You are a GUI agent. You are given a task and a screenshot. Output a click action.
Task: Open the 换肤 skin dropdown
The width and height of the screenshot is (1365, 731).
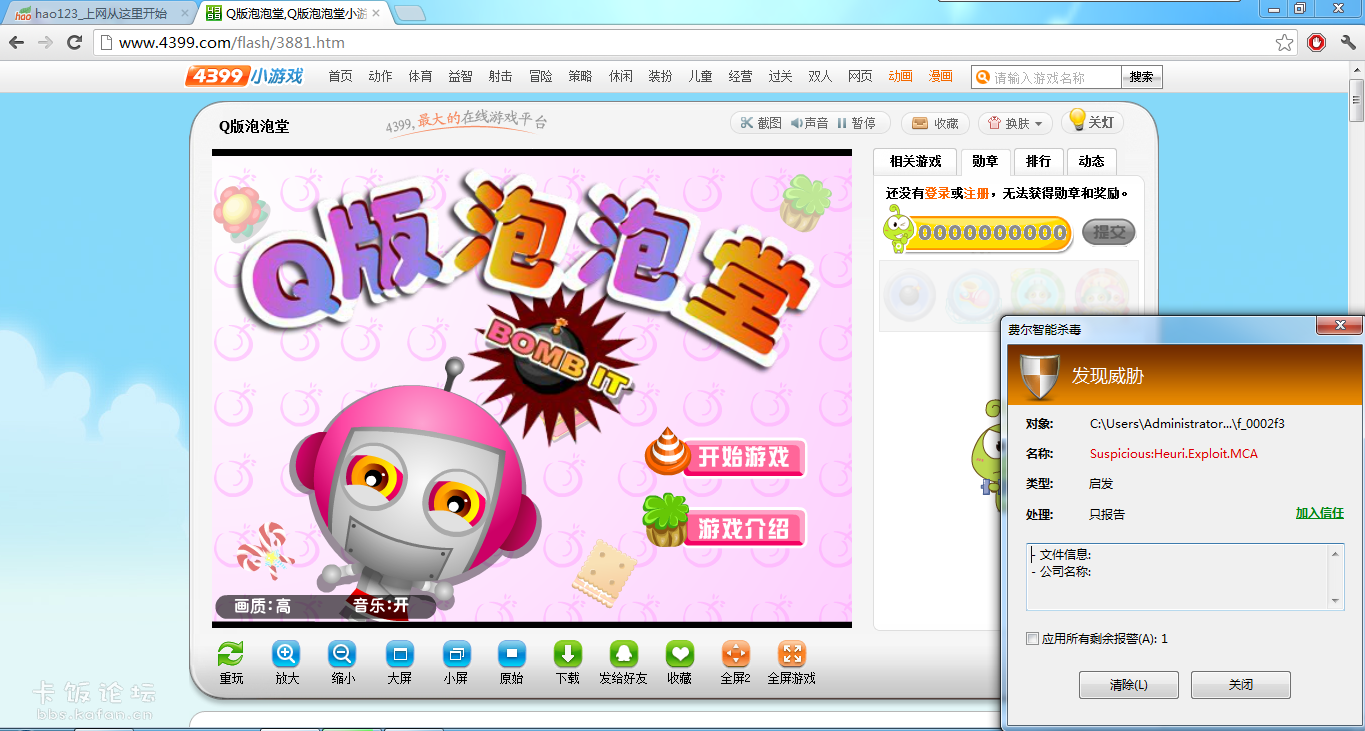pos(1014,123)
